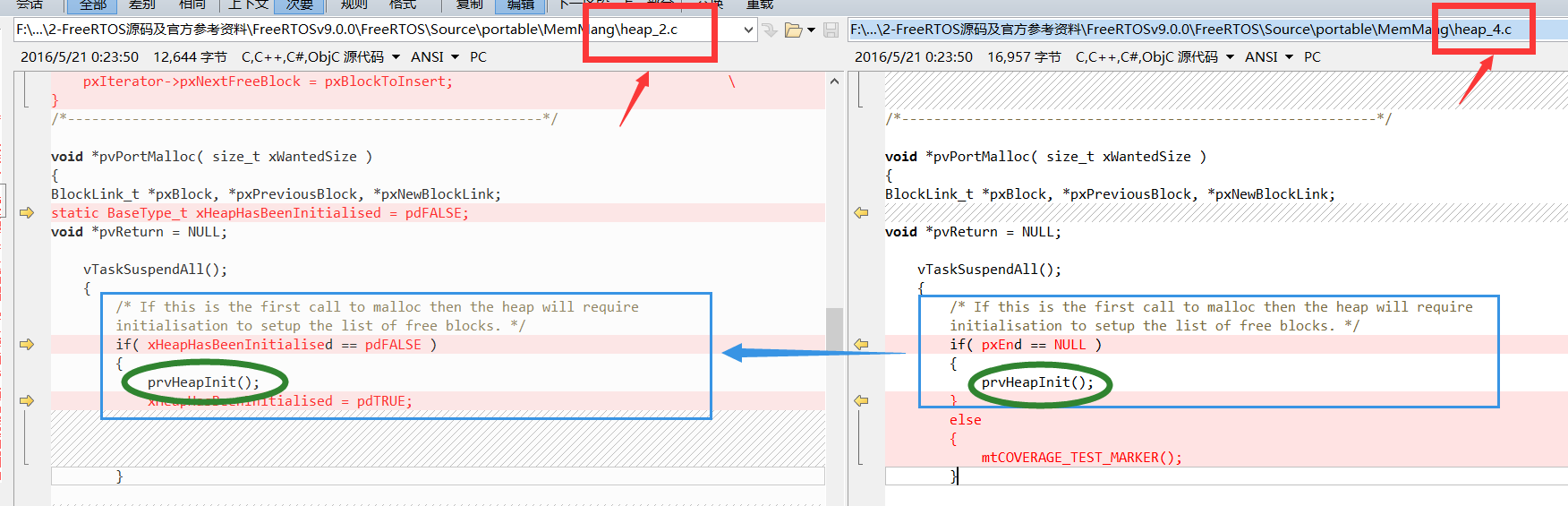
Task: Click the 复制 copy button
Action: [470, 4]
